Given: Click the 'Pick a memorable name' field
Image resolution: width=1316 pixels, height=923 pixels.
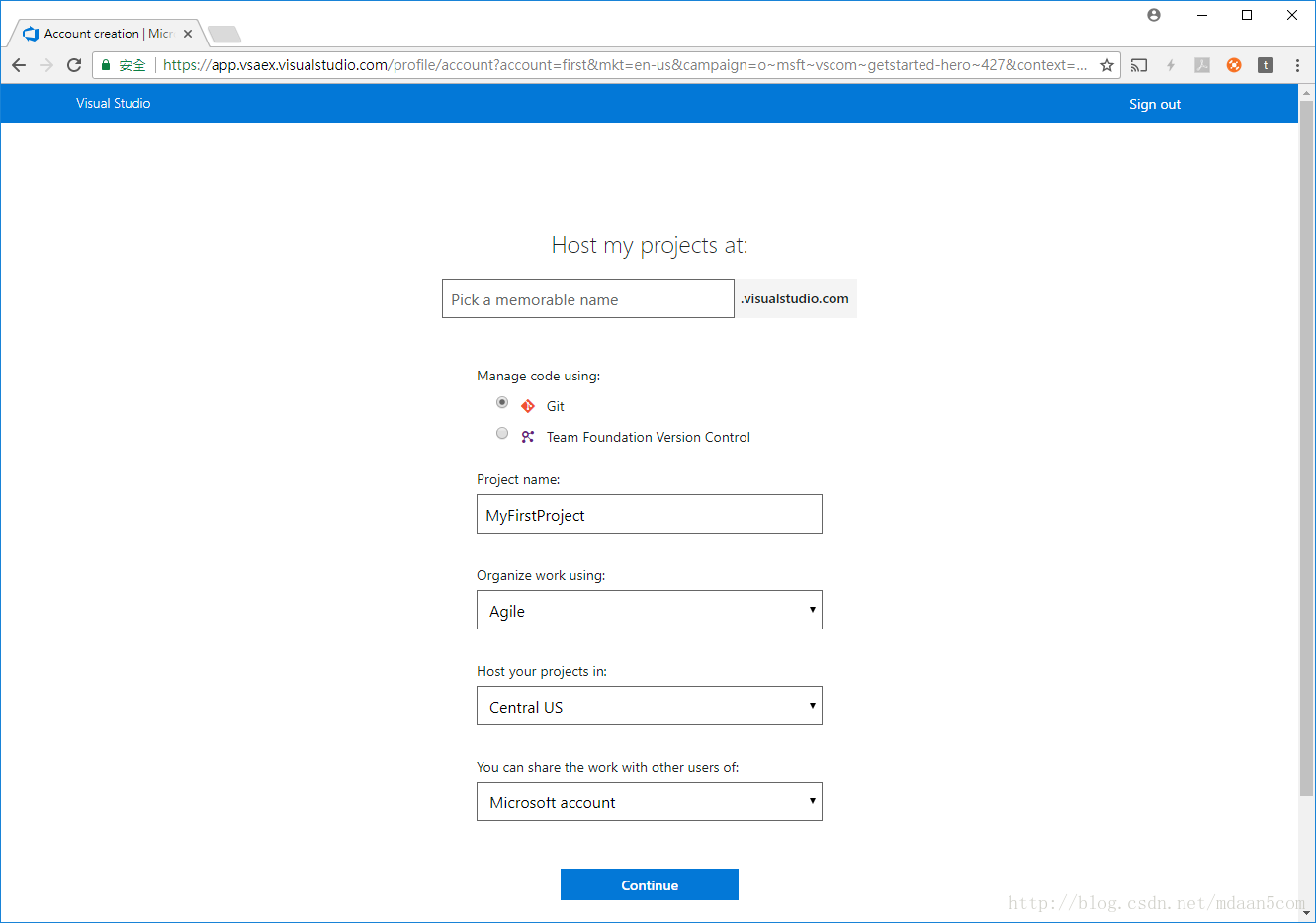Looking at the screenshot, I should tap(588, 298).
